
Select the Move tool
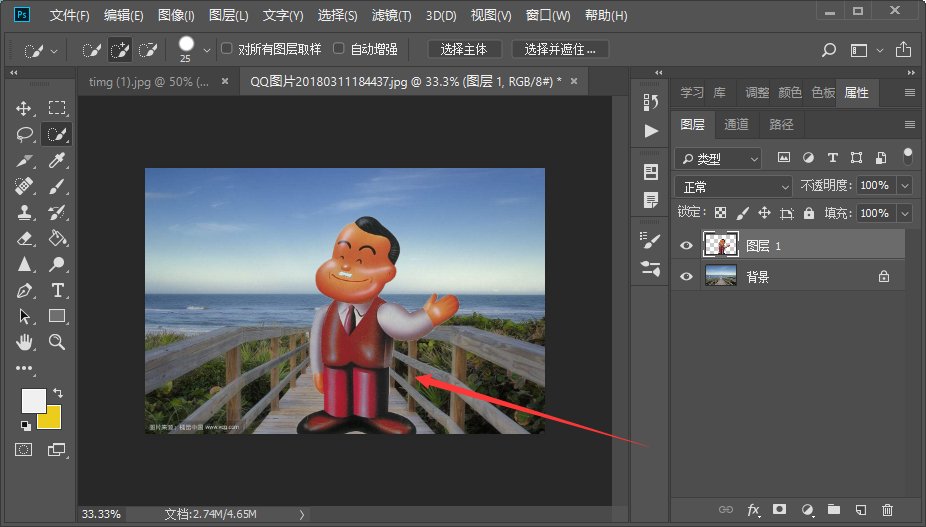tap(24, 108)
